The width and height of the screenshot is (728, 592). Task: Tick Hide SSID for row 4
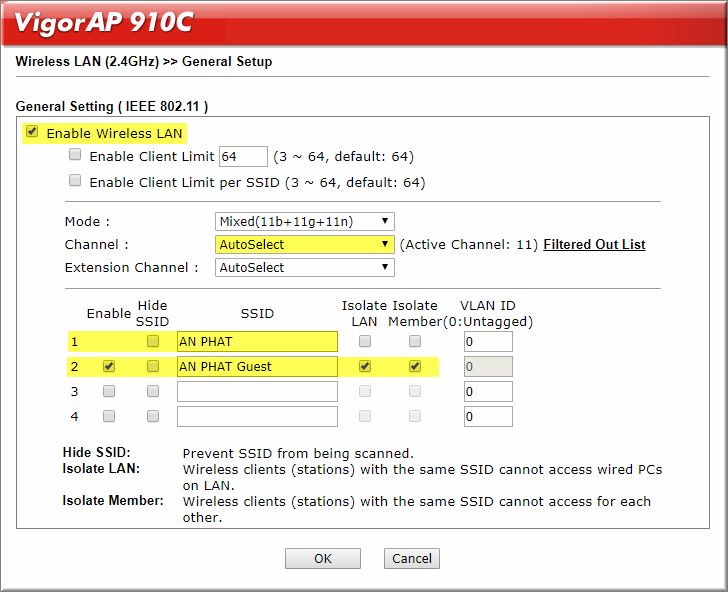(x=153, y=416)
